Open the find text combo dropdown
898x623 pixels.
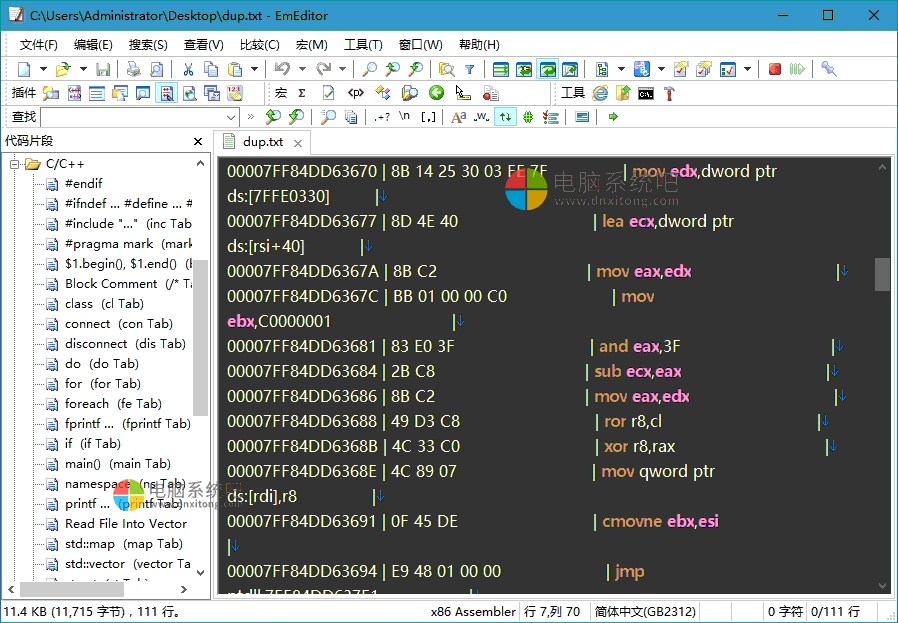(x=231, y=117)
